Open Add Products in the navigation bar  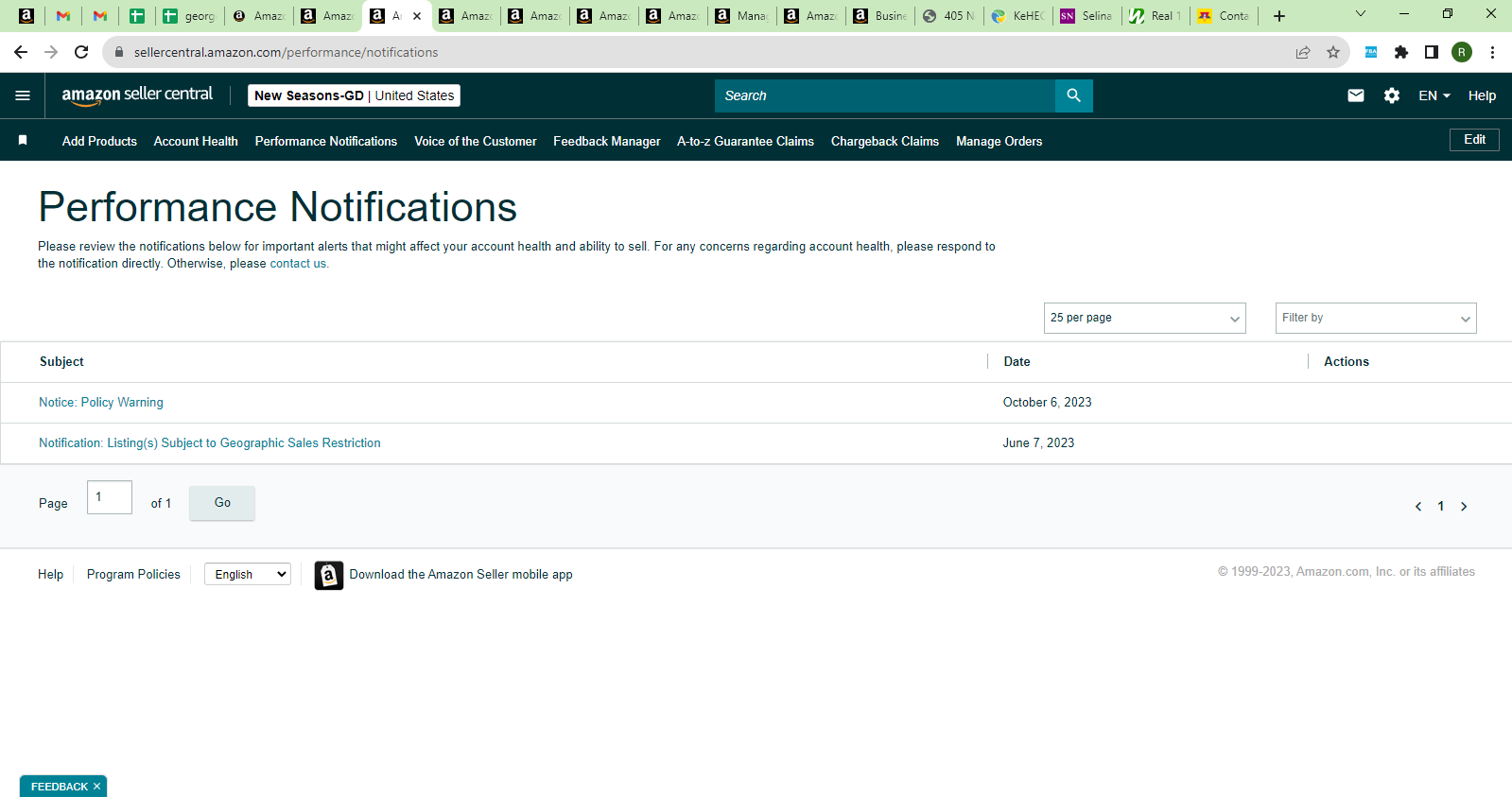[99, 141]
